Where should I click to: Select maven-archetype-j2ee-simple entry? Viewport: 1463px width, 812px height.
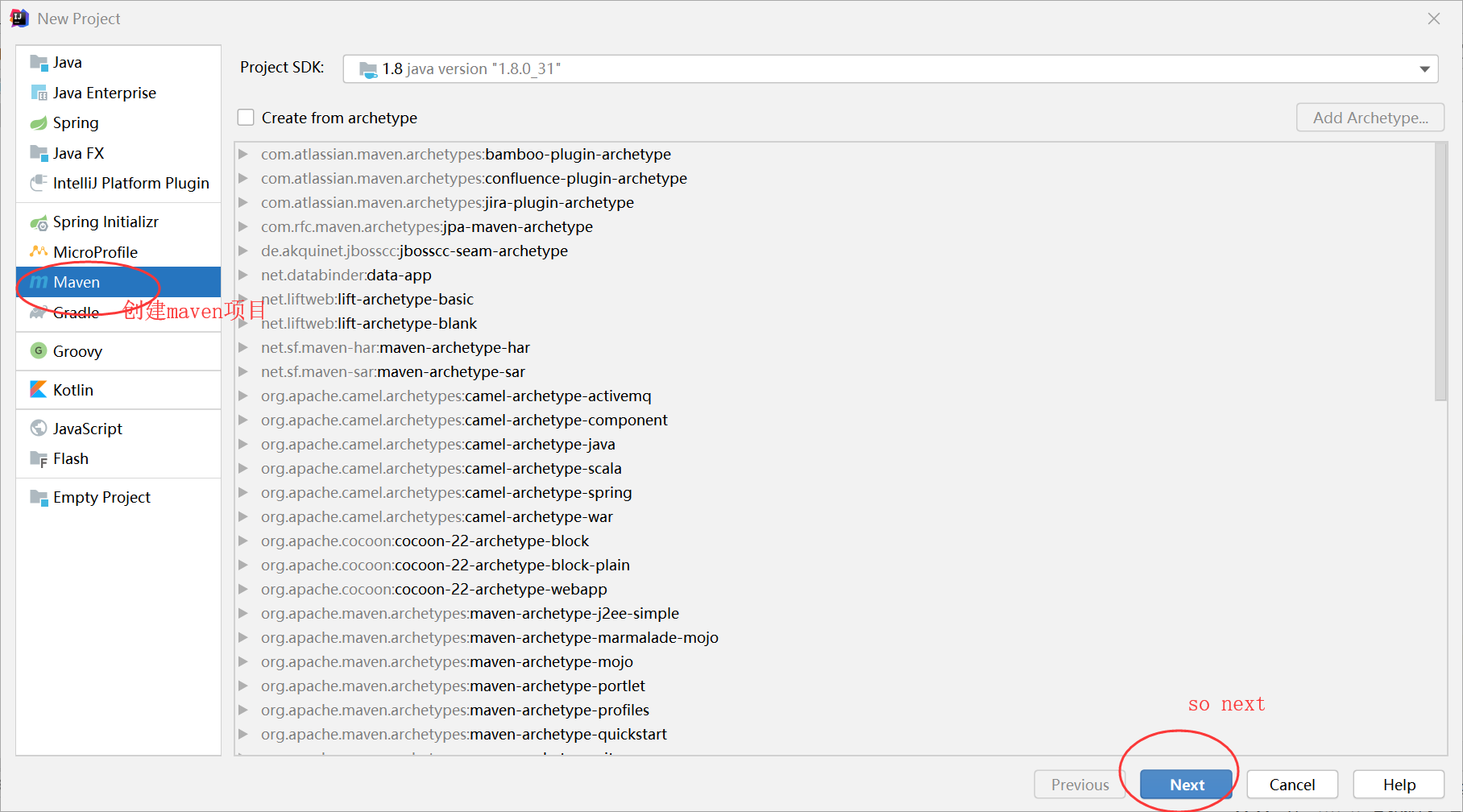[x=835, y=613]
